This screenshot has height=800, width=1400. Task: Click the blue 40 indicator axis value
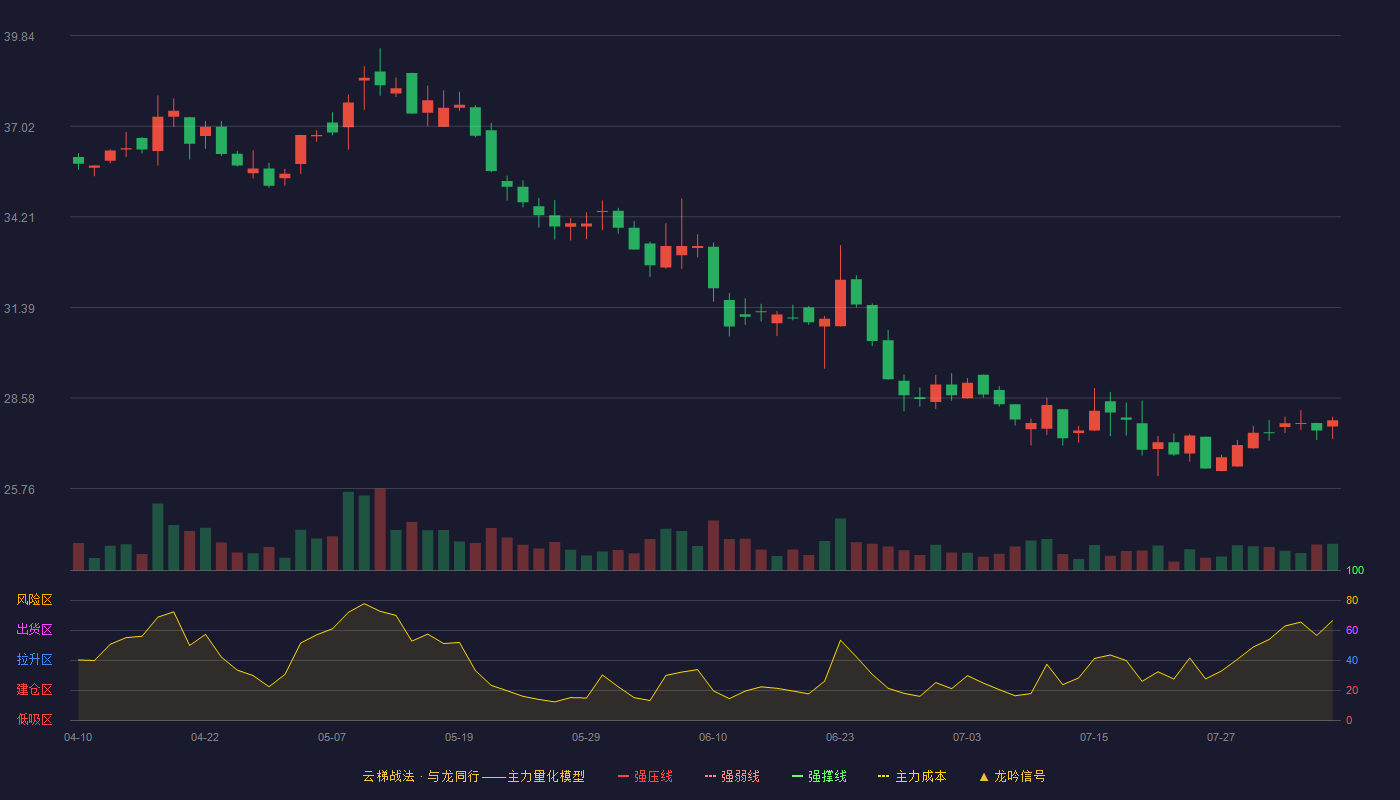pyautogui.click(x=1352, y=660)
